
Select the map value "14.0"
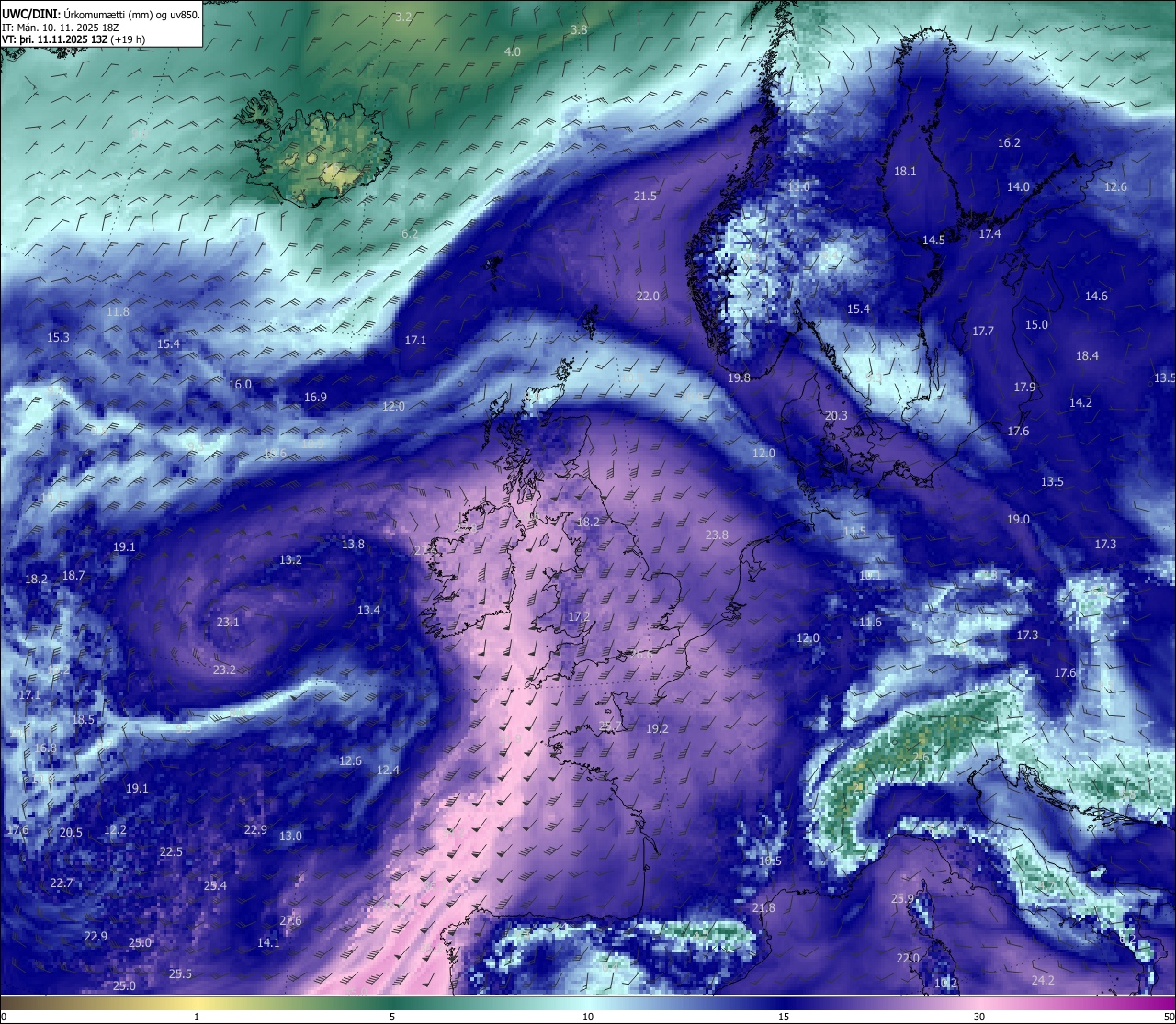(1018, 187)
